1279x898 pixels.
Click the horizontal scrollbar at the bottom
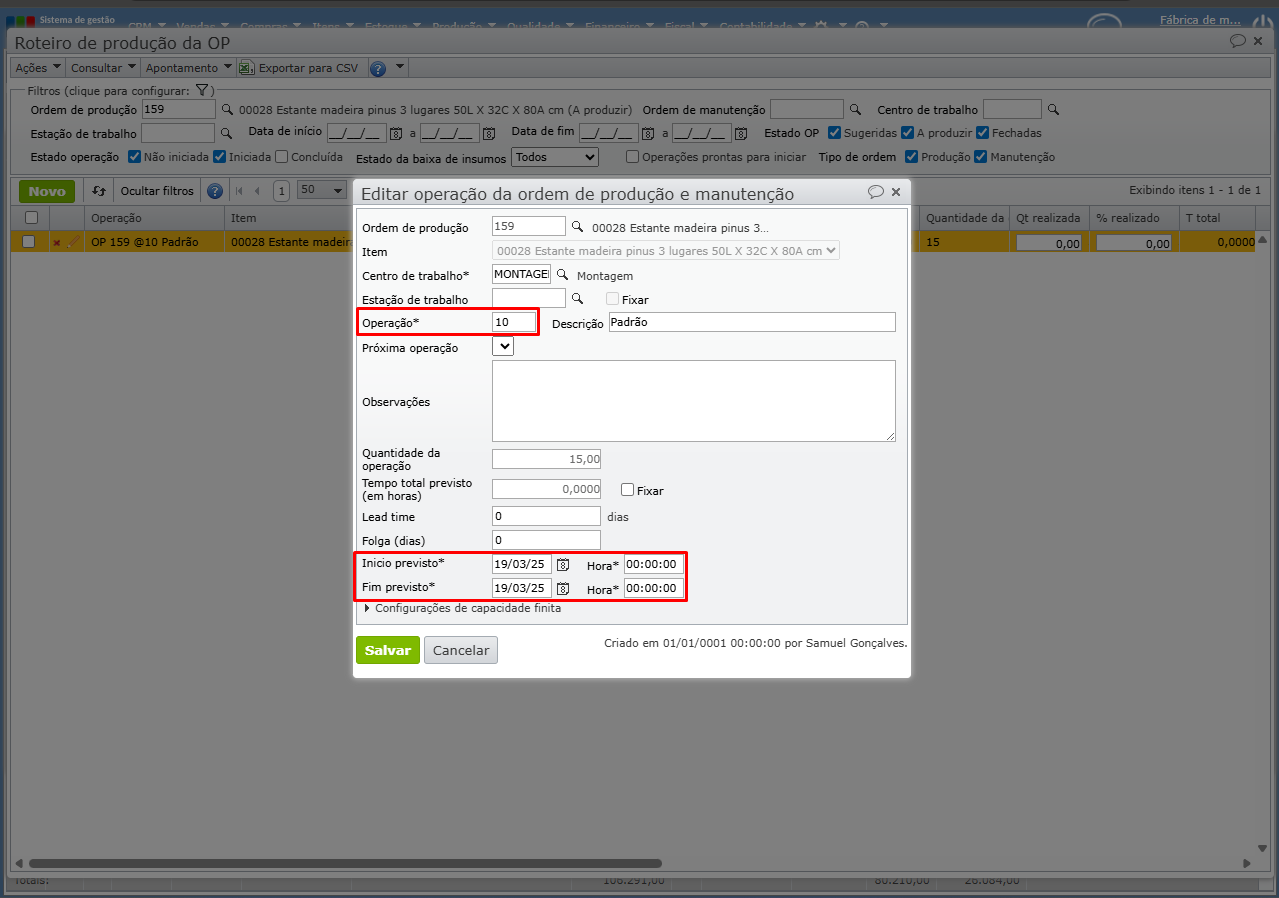[x=345, y=863]
